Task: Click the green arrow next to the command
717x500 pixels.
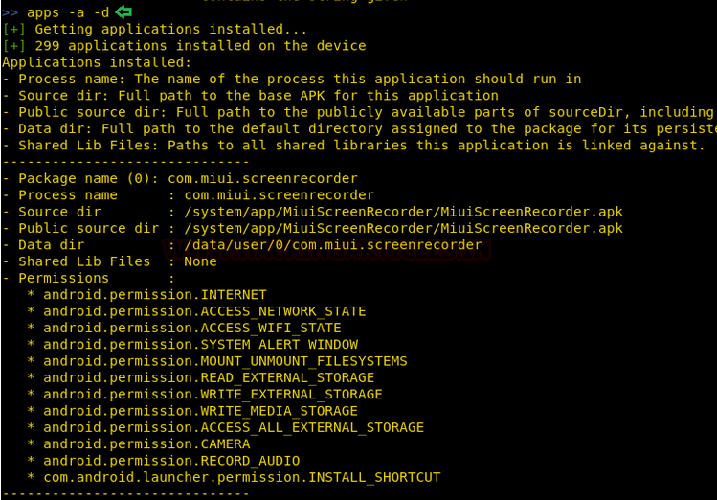Action: point(123,12)
